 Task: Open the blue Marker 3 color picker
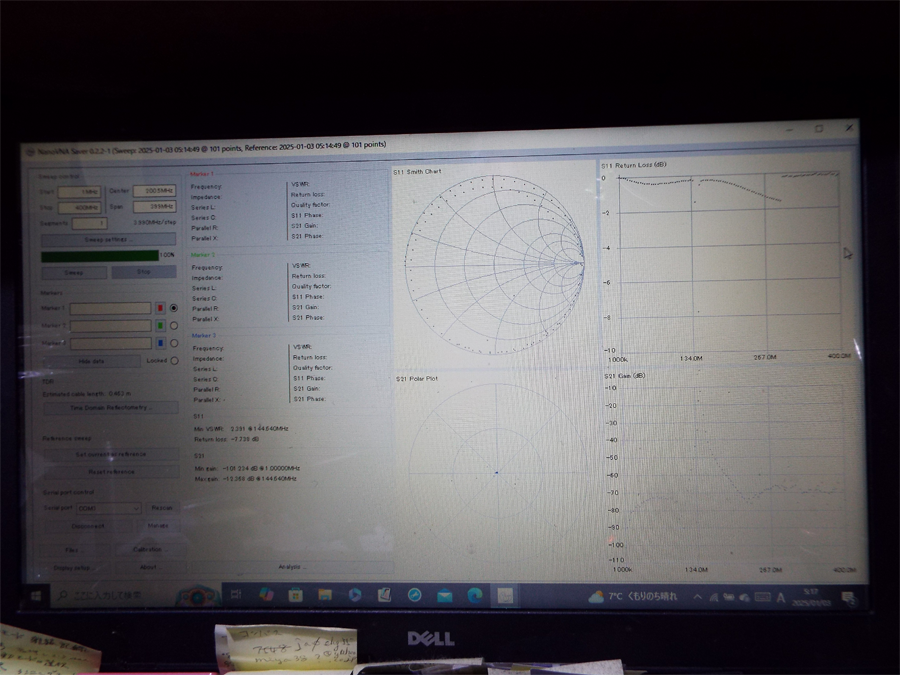click(x=160, y=344)
